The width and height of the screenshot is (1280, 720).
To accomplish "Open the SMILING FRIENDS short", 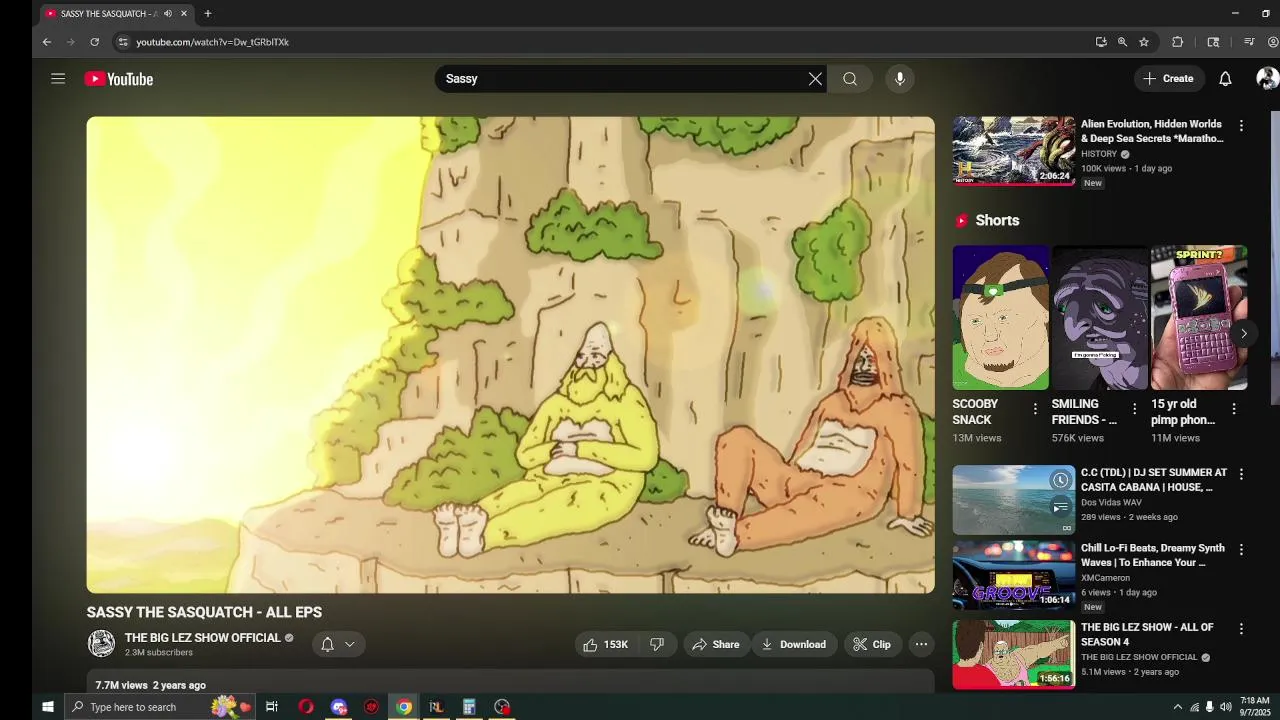I will pos(1100,318).
